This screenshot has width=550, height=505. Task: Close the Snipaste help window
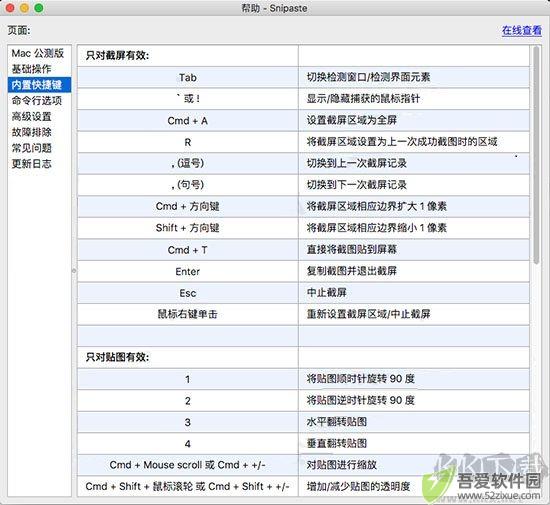10,8
